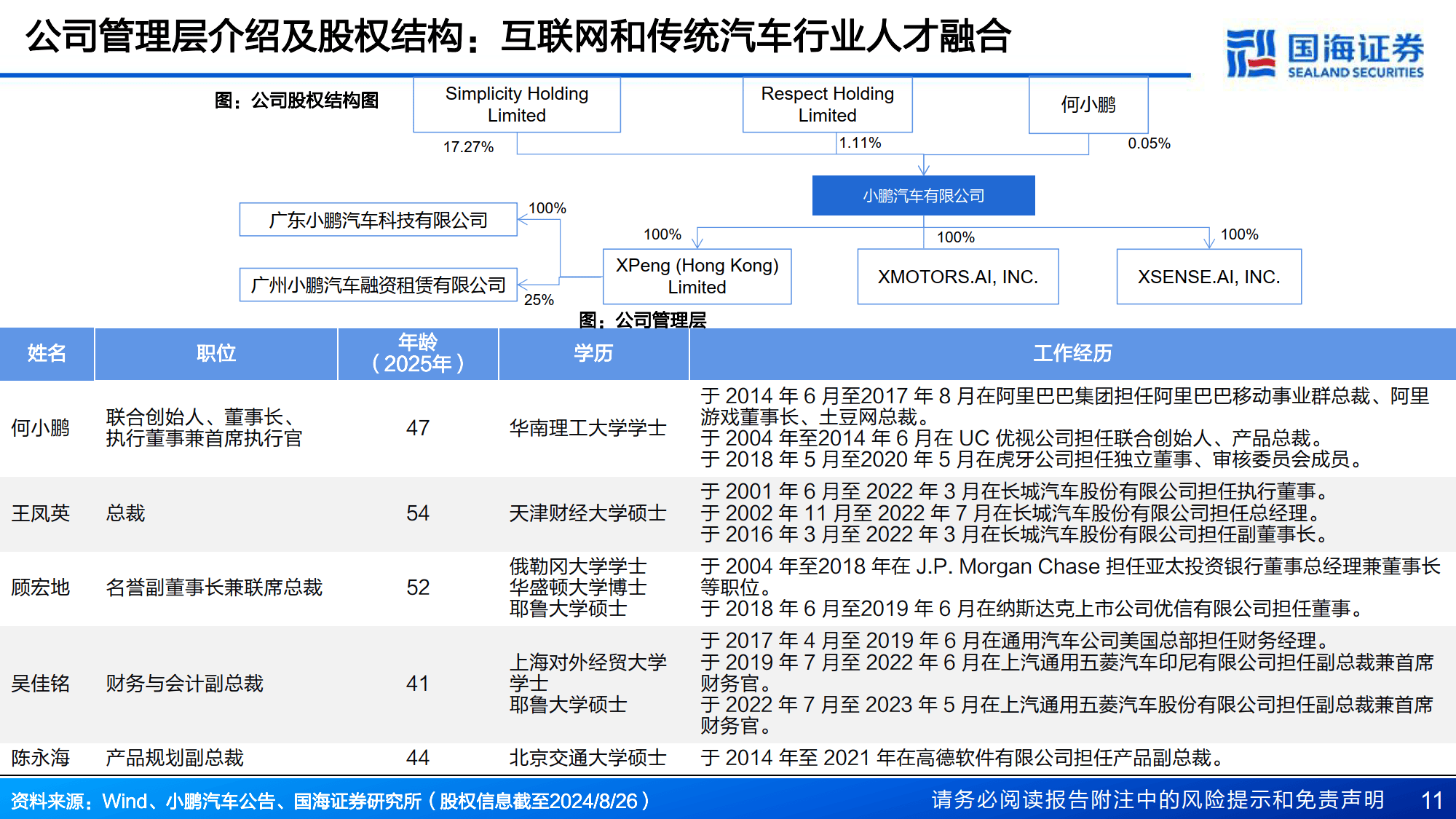
Task: Click the 资料来源 footer text
Action: point(328,799)
